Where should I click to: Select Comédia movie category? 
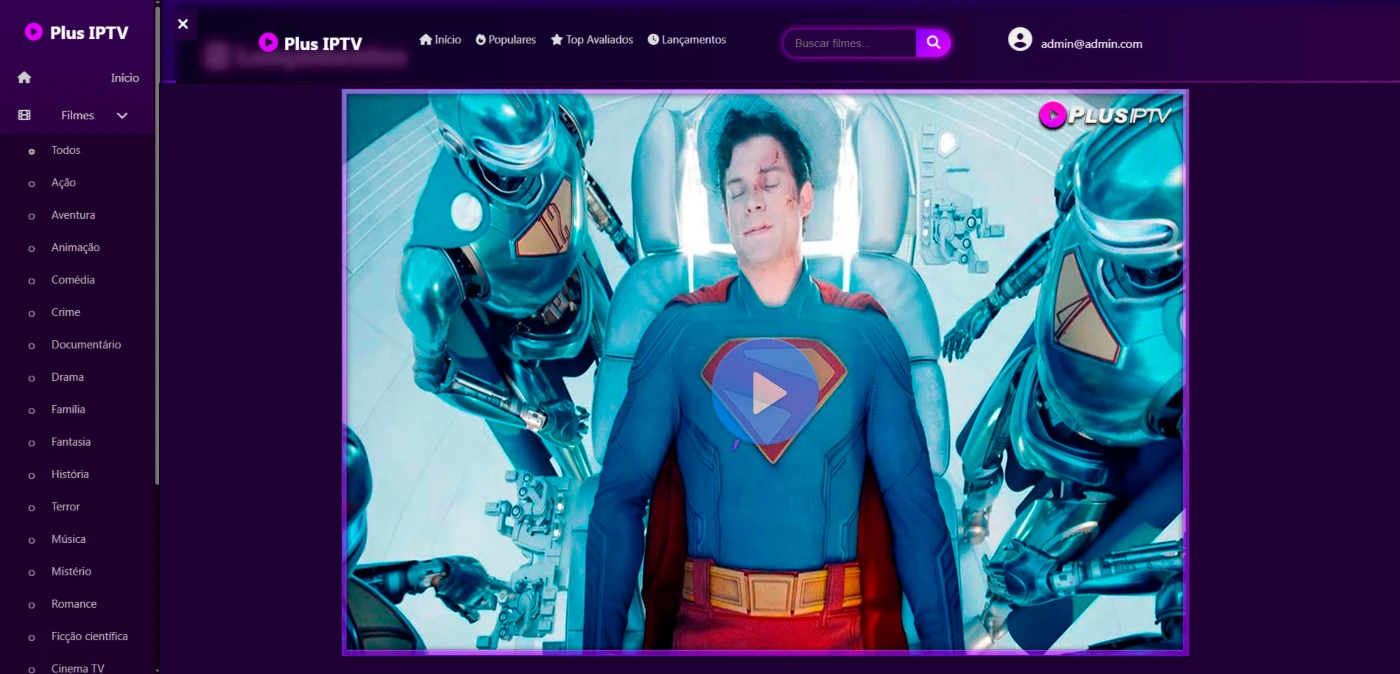pyautogui.click(x=73, y=280)
